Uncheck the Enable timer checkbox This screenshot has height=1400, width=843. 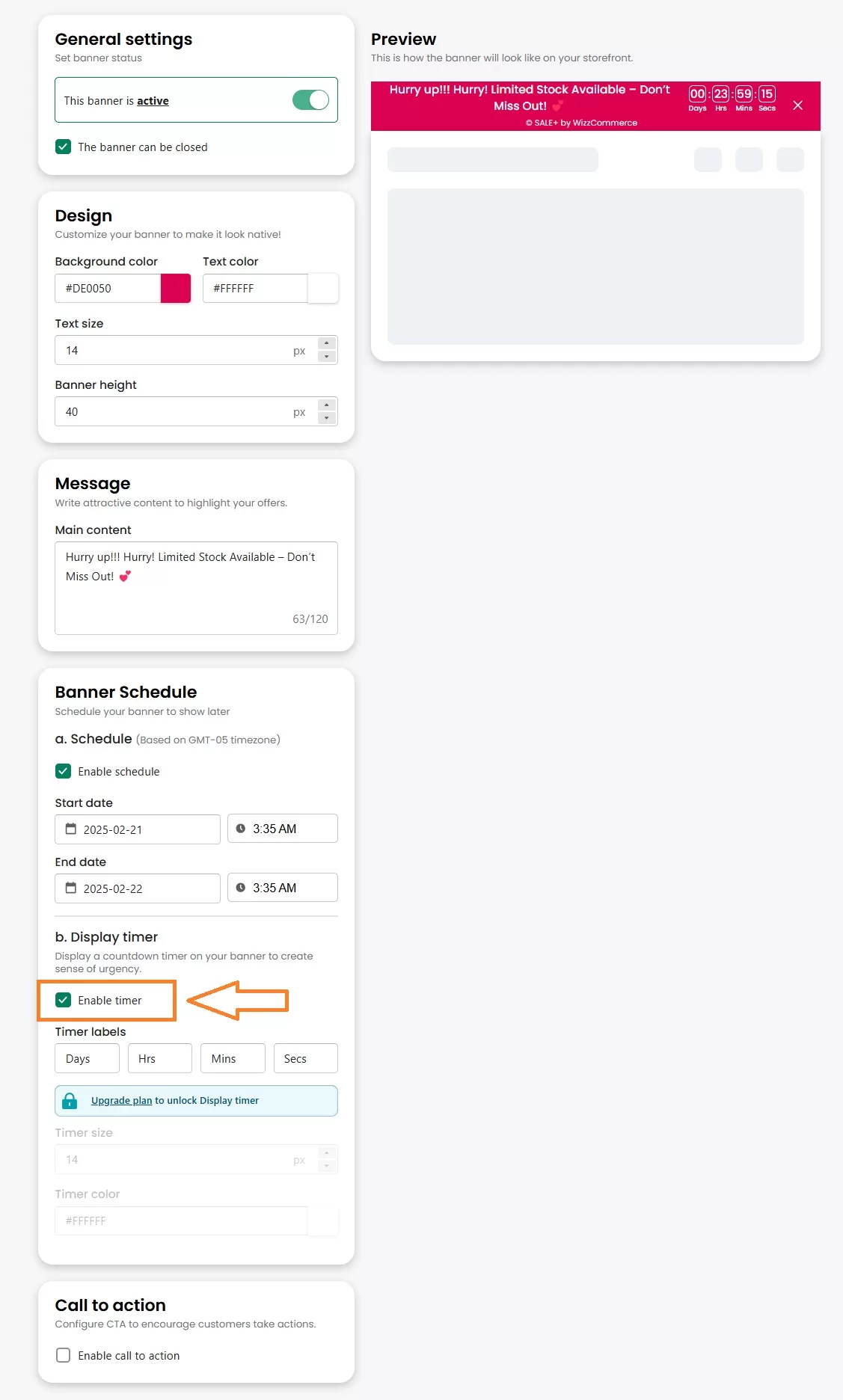[64, 1001]
